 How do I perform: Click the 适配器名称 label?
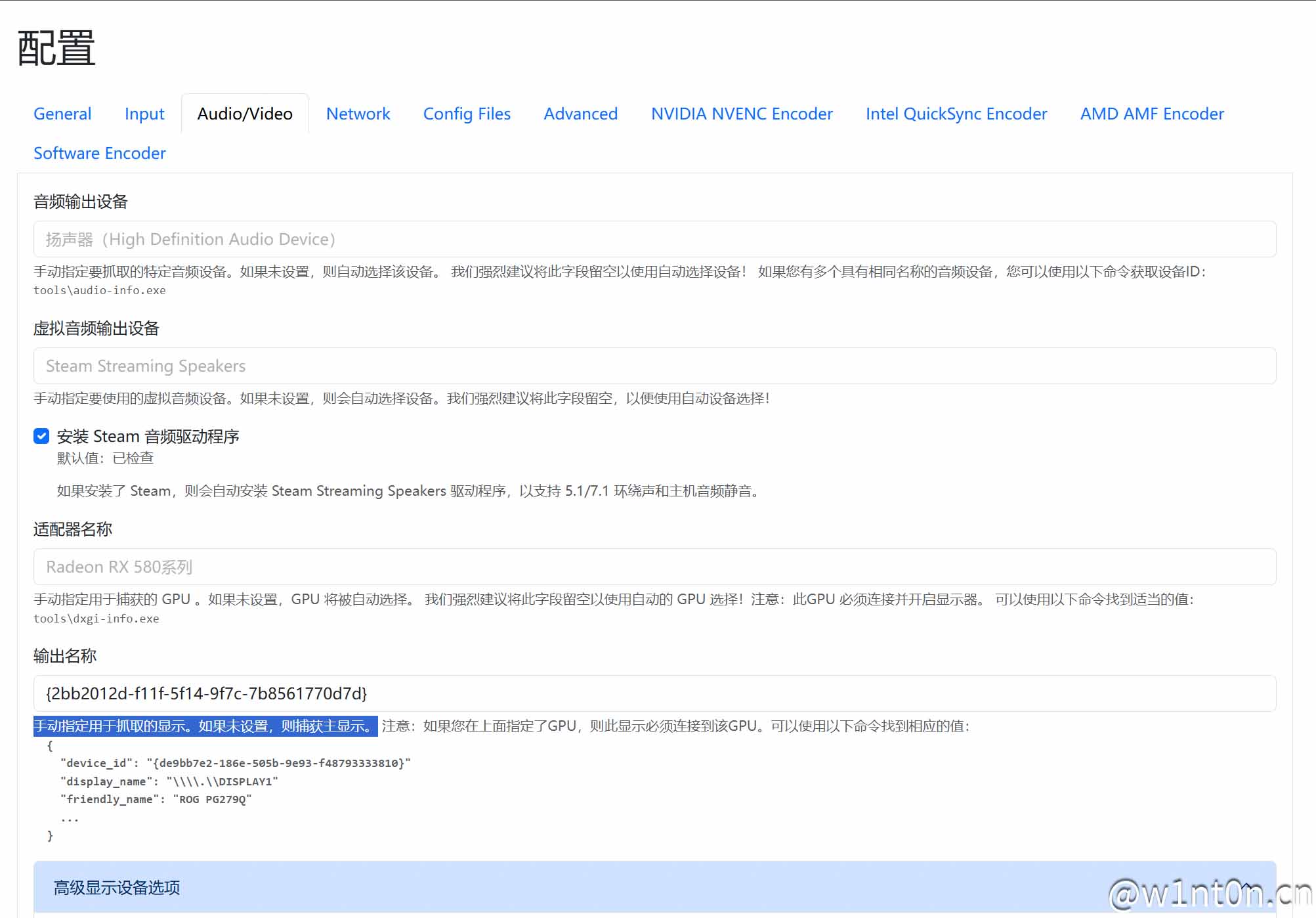click(73, 529)
